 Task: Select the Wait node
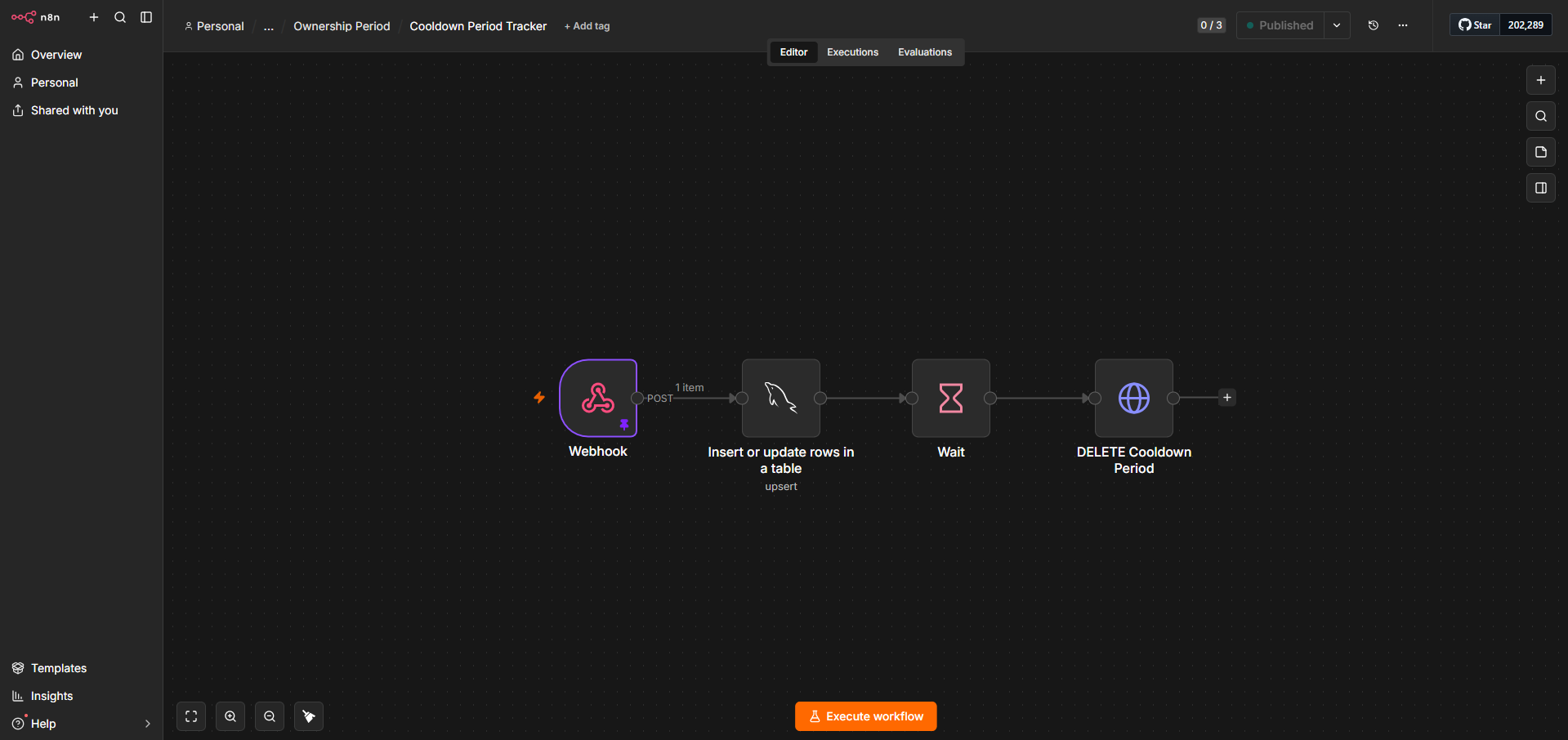[x=951, y=398]
